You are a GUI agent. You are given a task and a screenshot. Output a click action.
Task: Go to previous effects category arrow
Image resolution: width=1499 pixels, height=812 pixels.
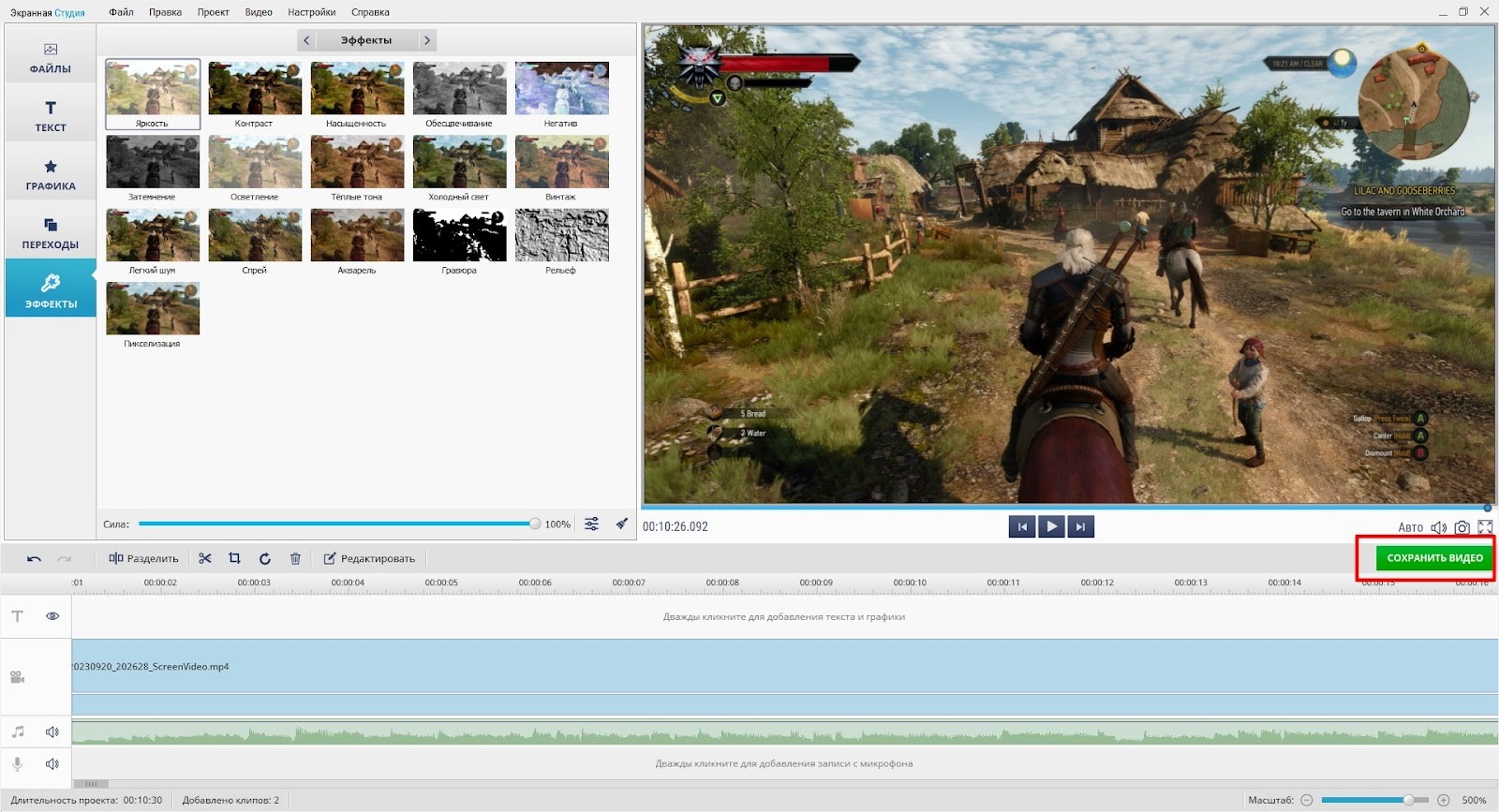tap(306, 40)
